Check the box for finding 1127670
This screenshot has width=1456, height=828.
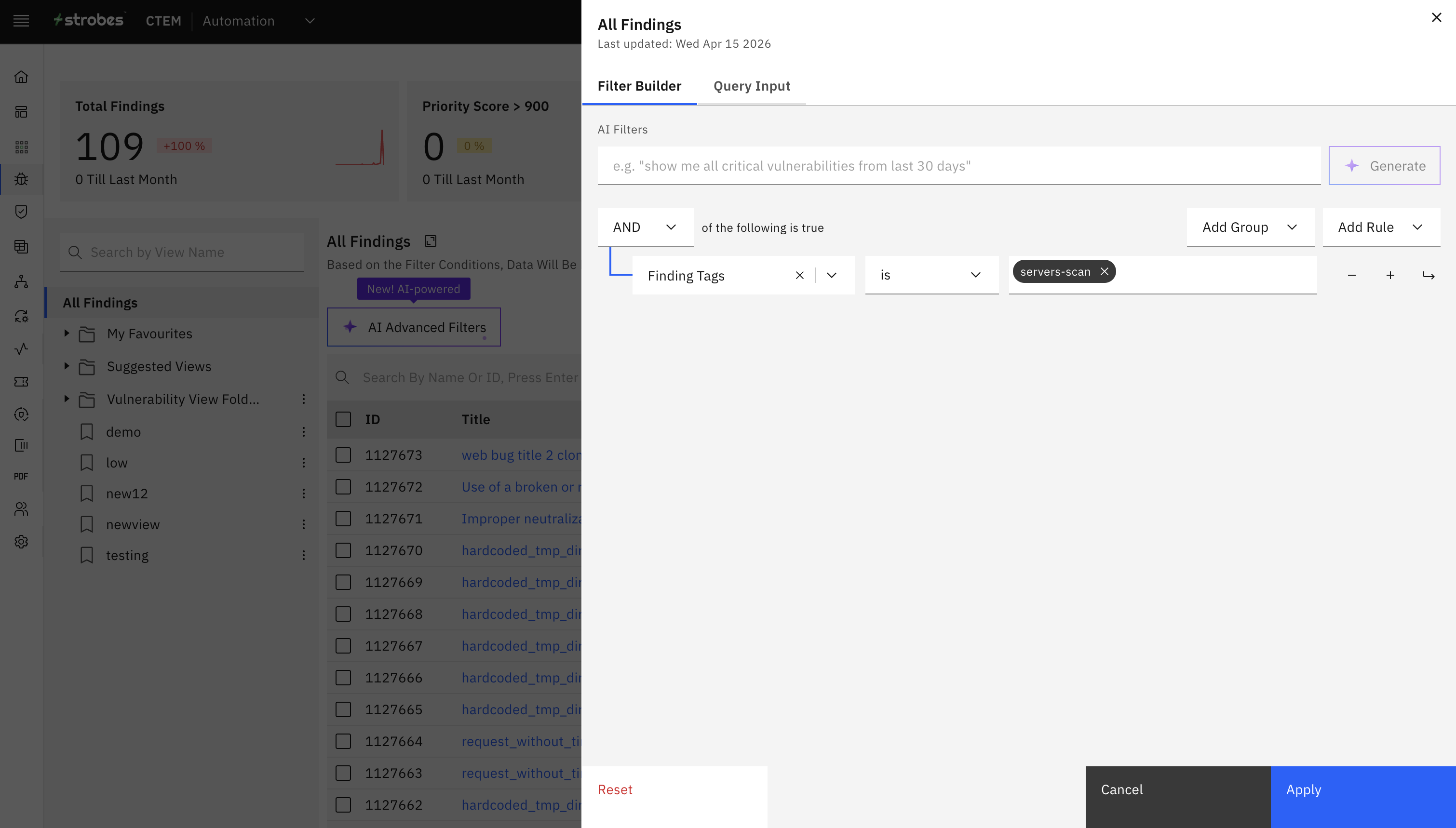(343, 550)
